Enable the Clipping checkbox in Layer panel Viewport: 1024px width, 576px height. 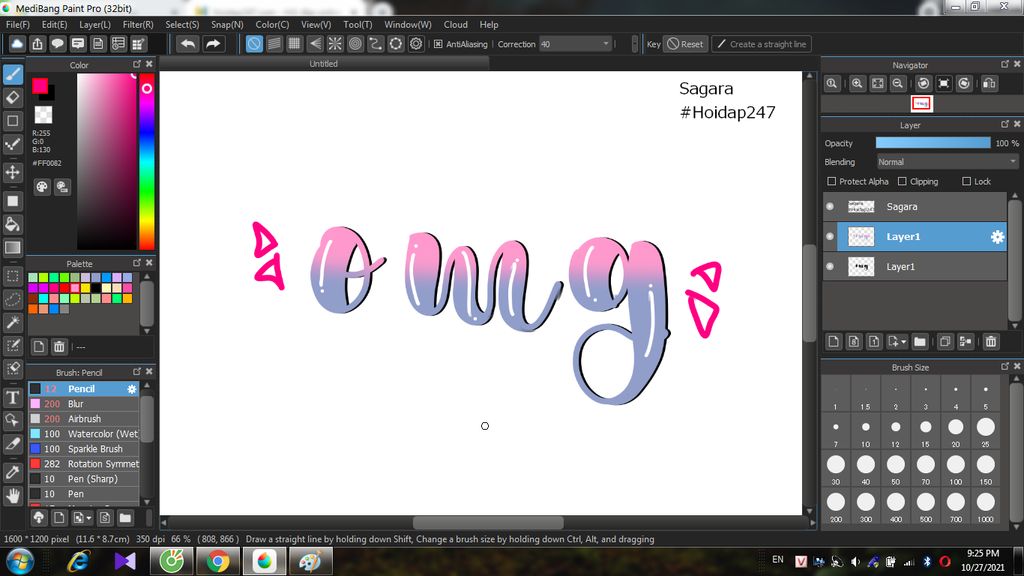[x=902, y=181]
